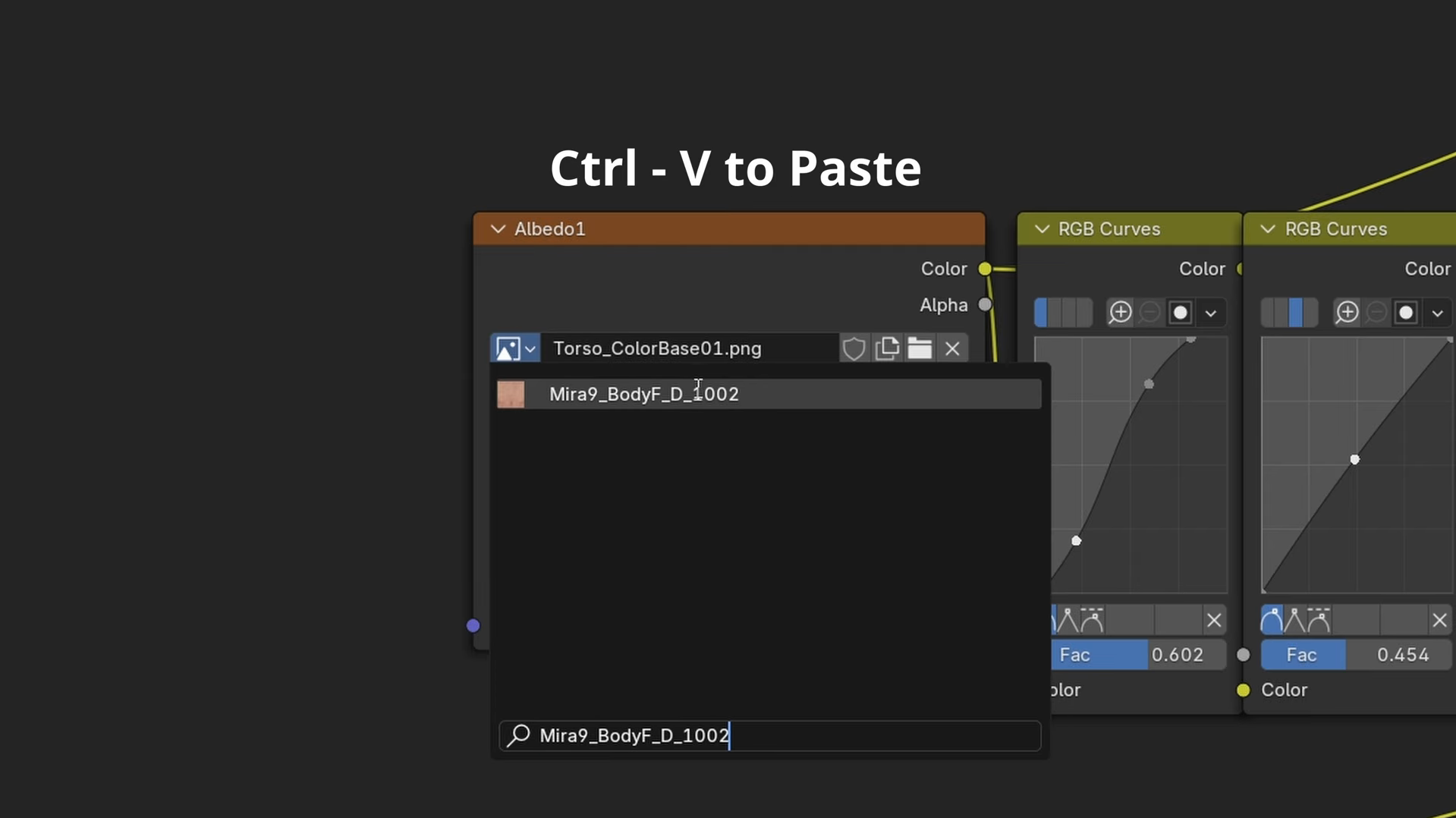1456x818 pixels.
Task: Zoom in on the Fac 0.454 curve
Action: [1347, 313]
